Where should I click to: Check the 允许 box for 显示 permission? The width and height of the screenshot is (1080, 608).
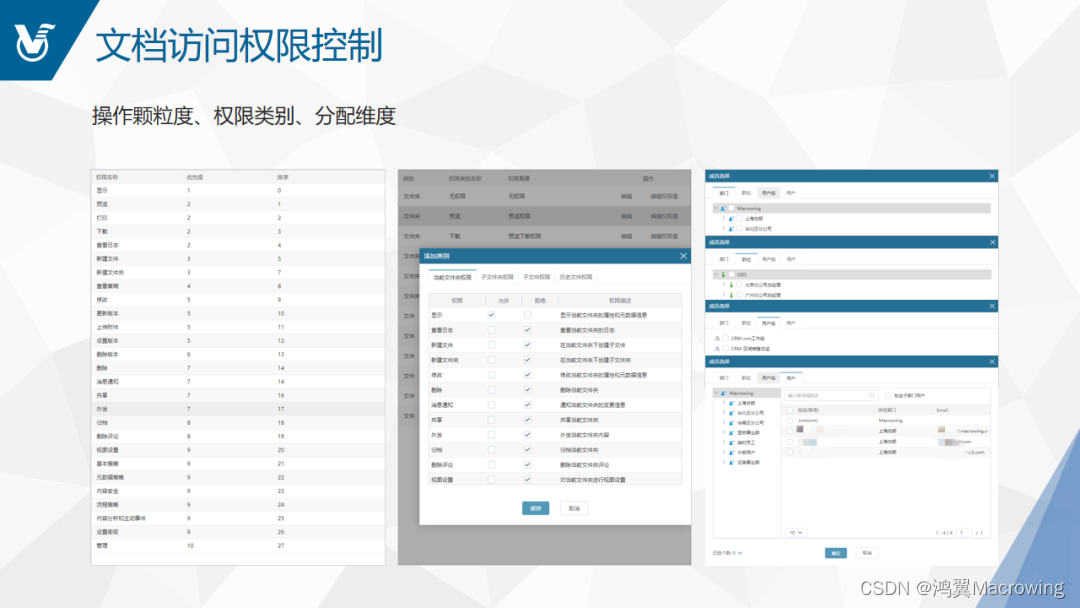coord(491,315)
